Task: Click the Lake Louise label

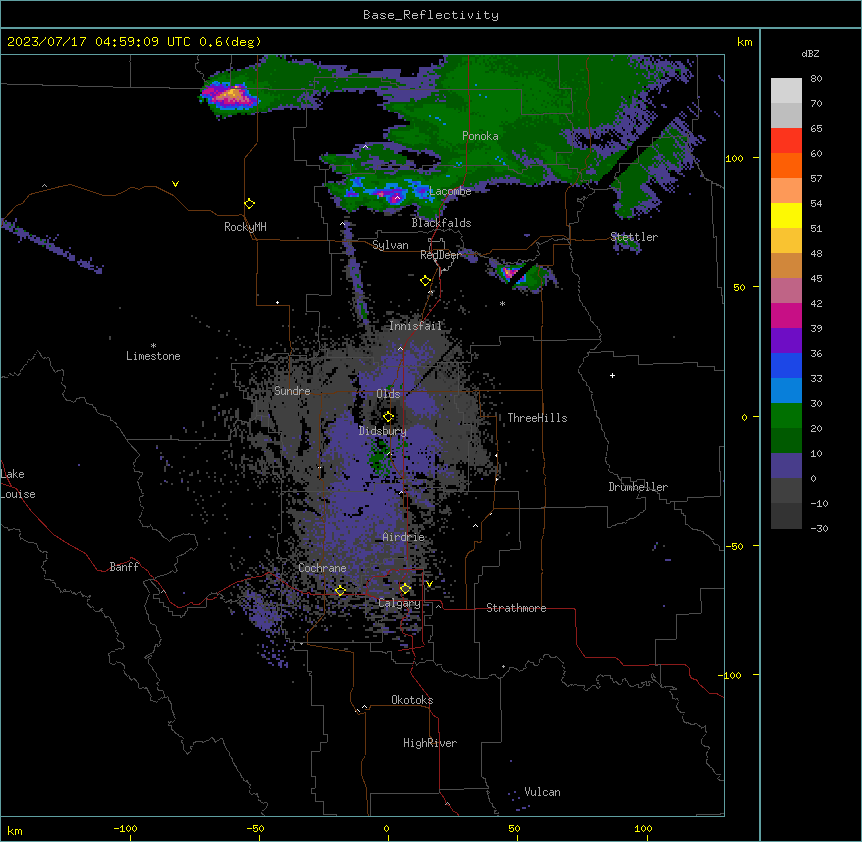Action: coord(18,484)
